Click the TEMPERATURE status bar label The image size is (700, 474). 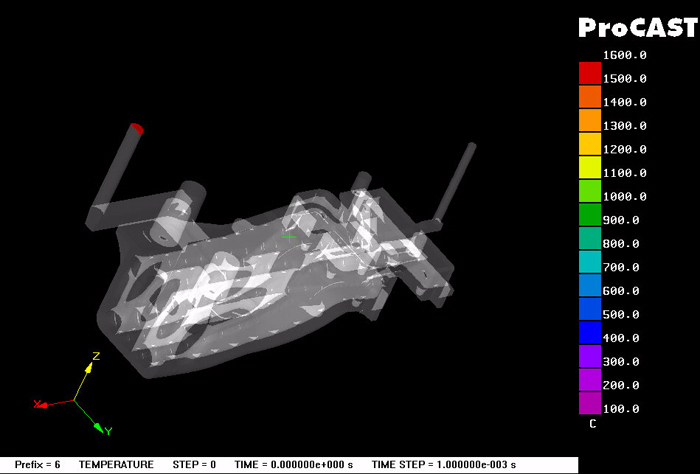116,465
